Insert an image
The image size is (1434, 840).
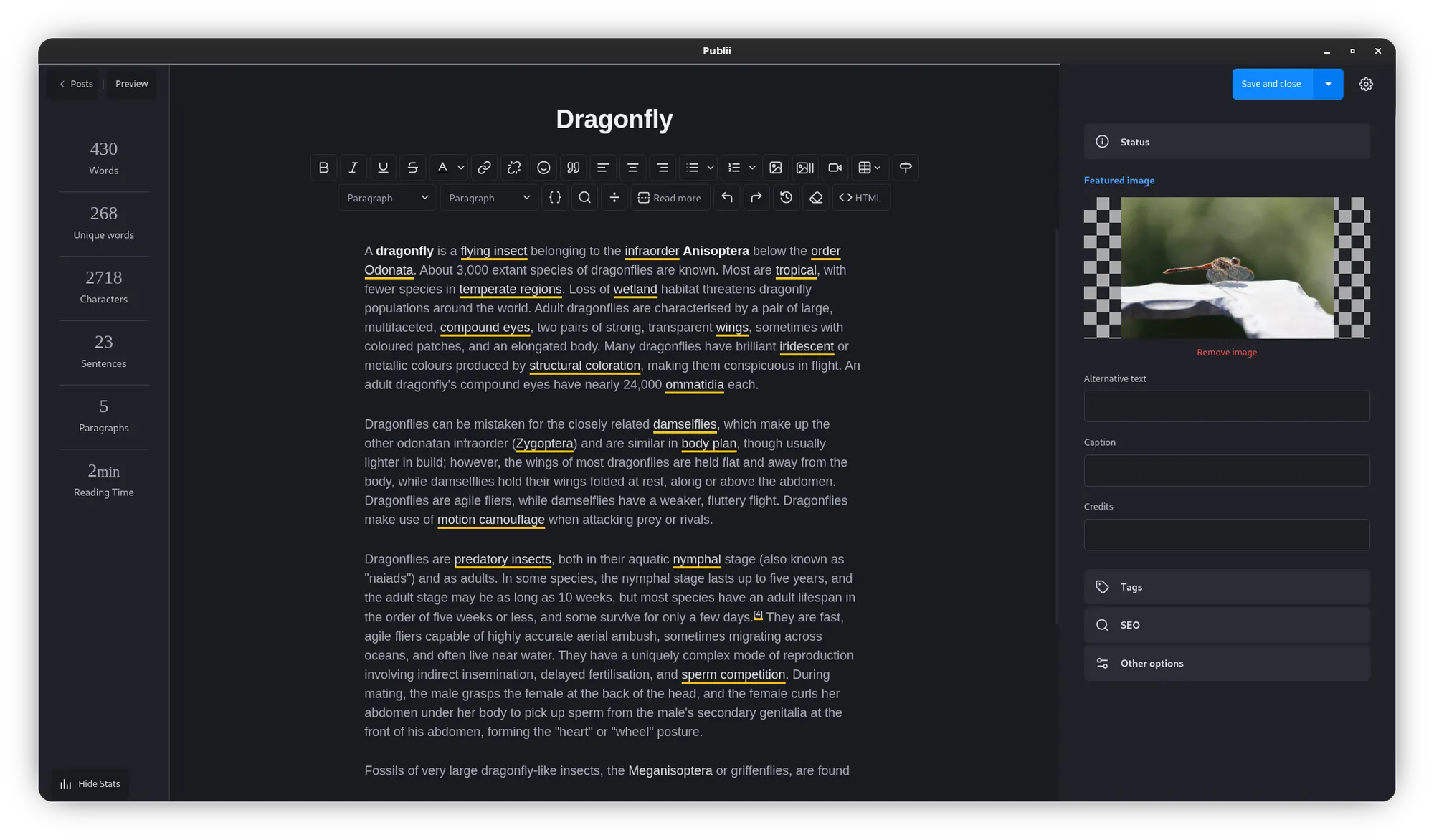coord(776,168)
